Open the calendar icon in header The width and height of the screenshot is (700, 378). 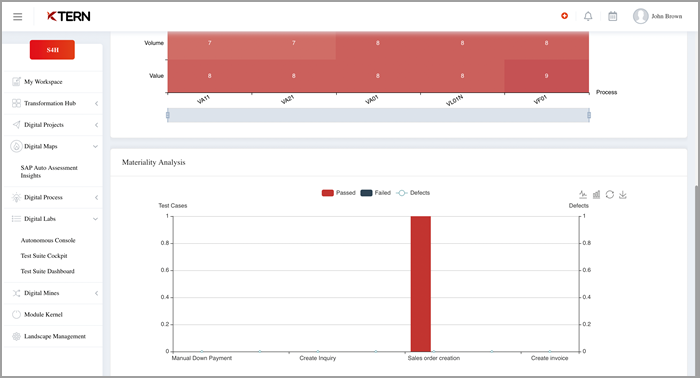point(612,17)
